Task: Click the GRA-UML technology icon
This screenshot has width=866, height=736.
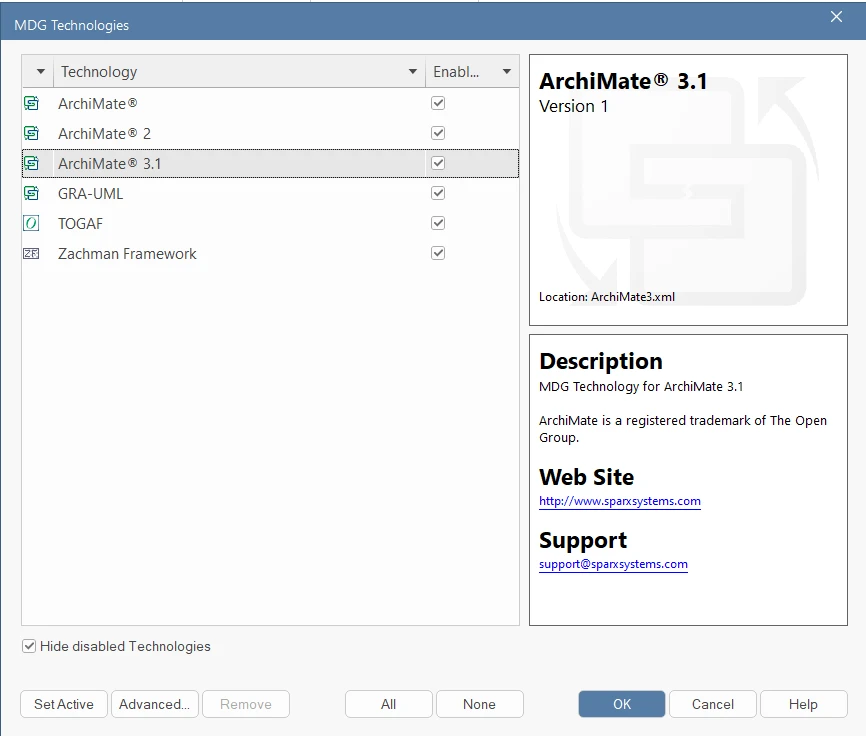Action: [x=31, y=193]
